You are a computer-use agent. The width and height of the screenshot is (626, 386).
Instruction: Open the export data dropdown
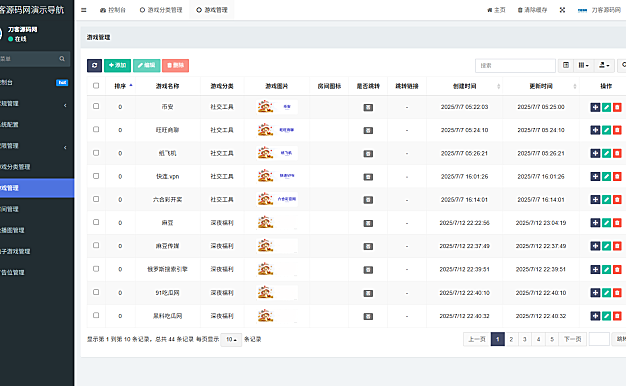(x=604, y=65)
